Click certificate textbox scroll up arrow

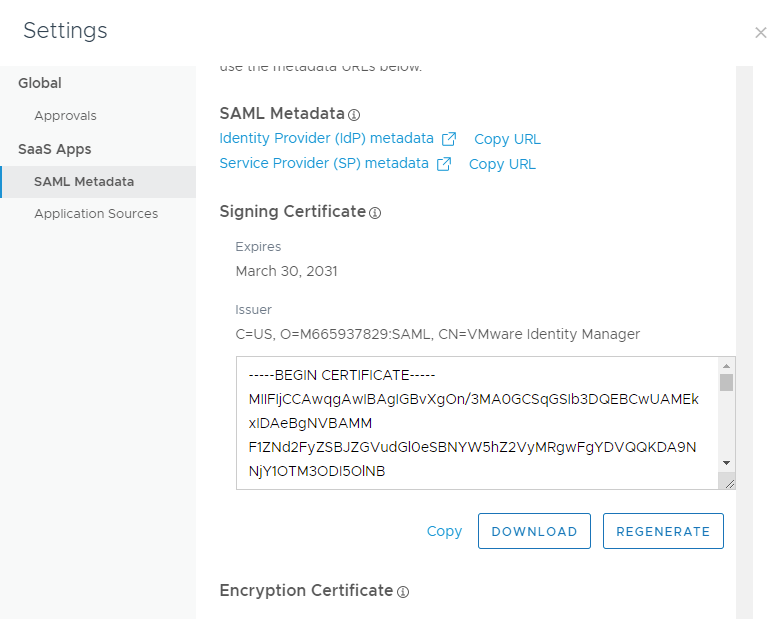(727, 366)
